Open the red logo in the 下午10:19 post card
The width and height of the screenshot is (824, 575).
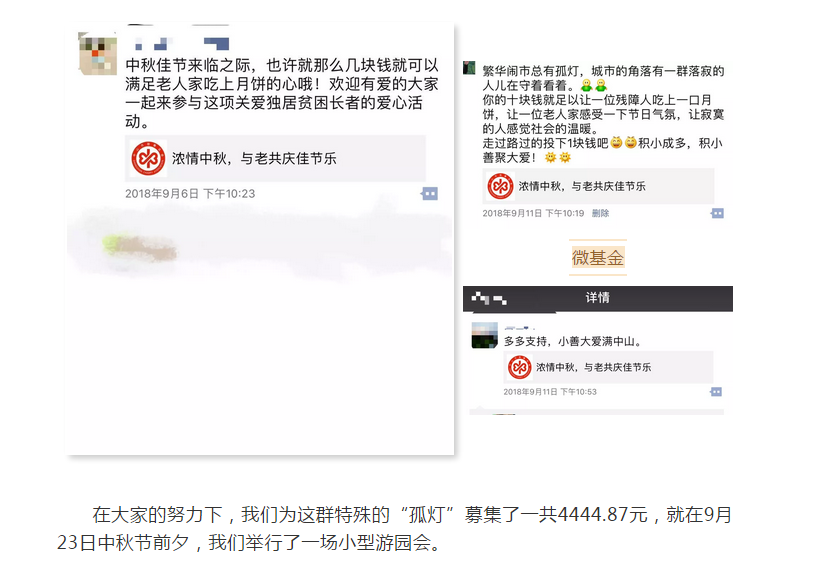(x=500, y=186)
